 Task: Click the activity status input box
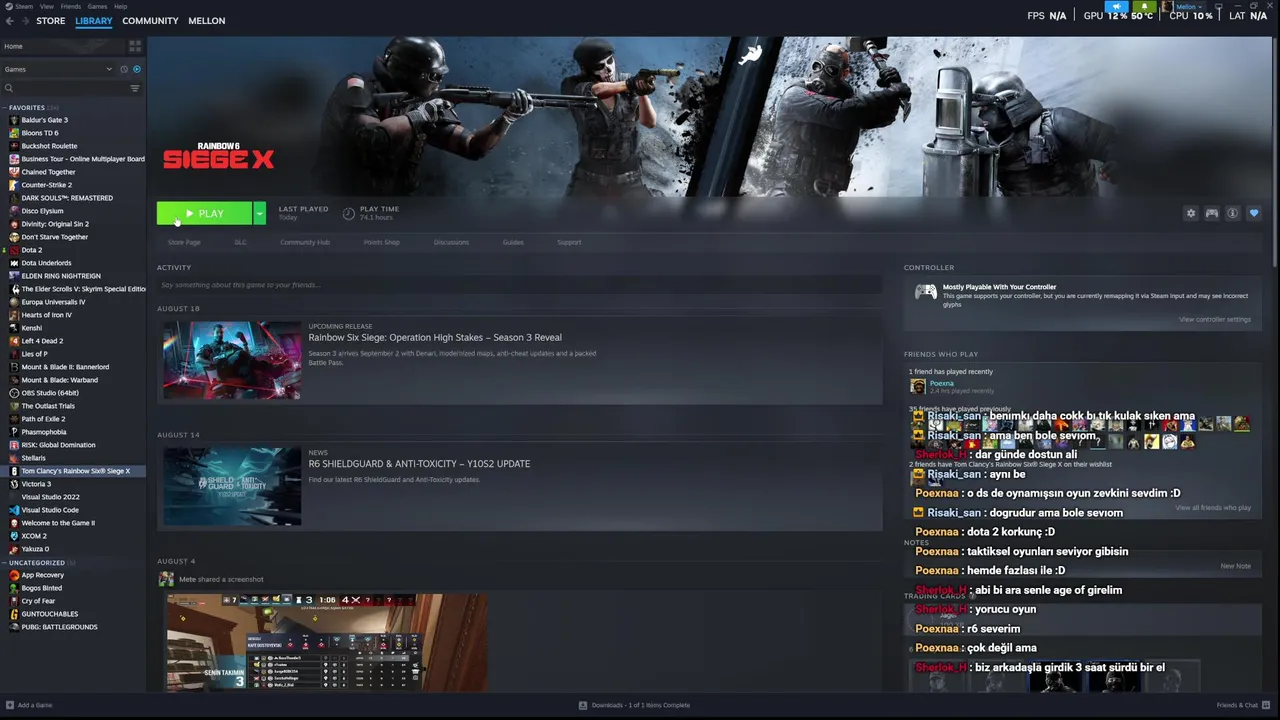tap(519, 285)
